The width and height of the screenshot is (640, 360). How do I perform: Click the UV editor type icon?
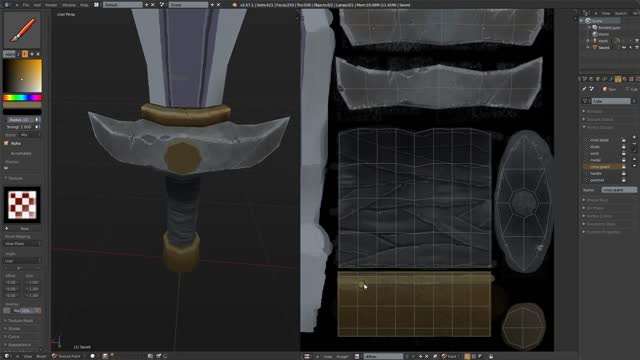click(x=307, y=356)
